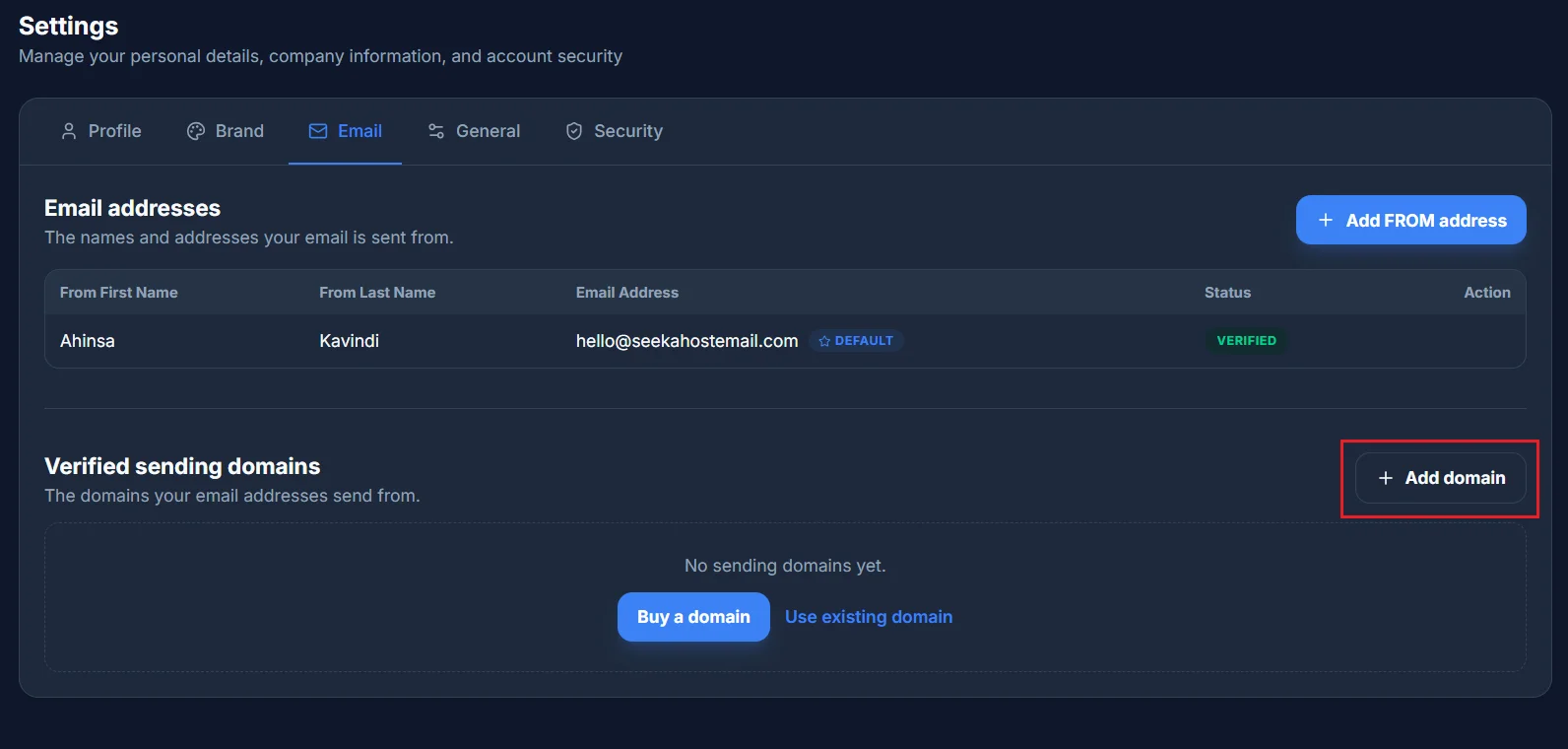Image resolution: width=1568 pixels, height=749 pixels.
Task: Click the Add domain button
Action: point(1441,478)
